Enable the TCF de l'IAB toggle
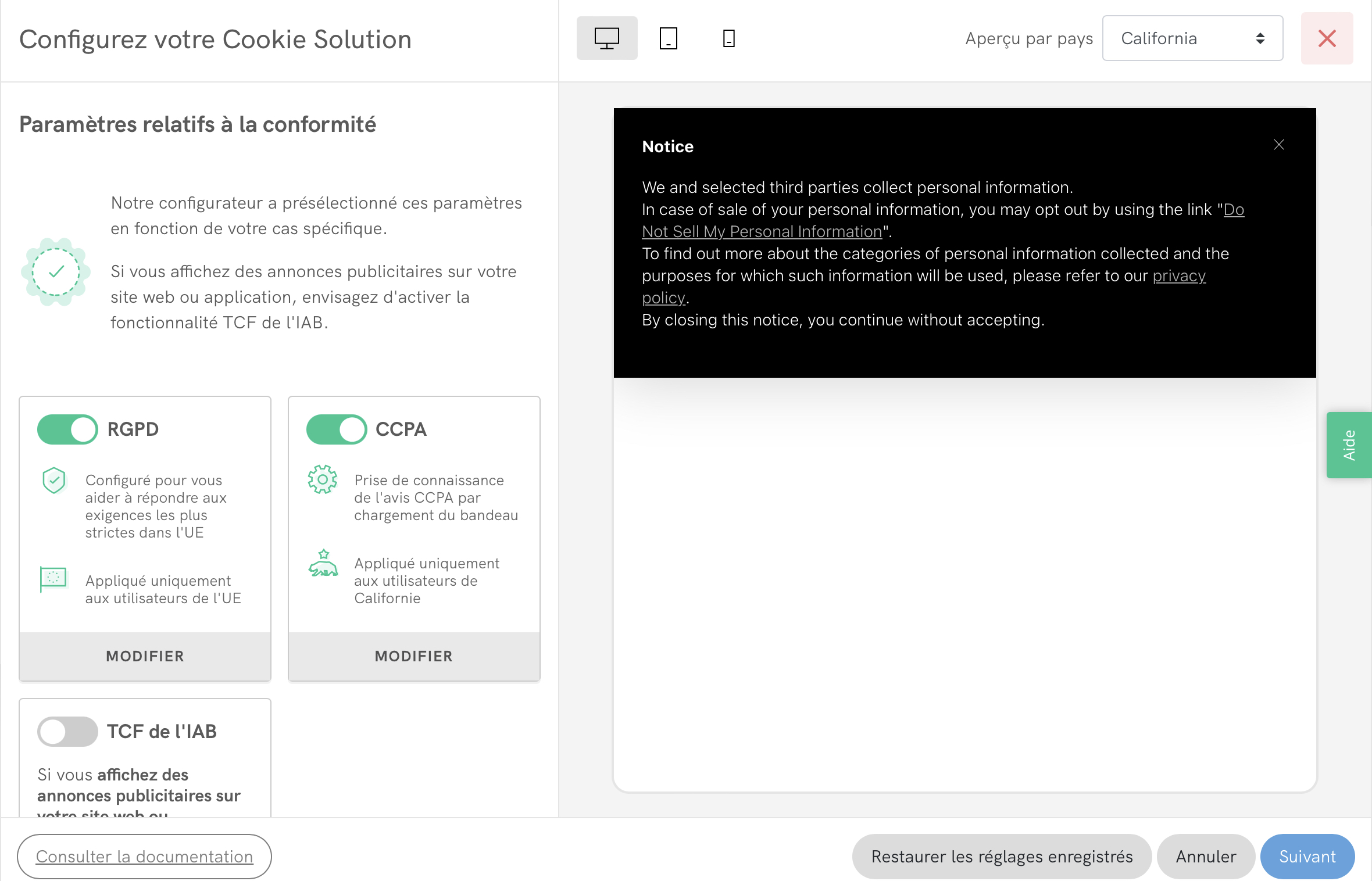This screenshot has height=881, width=1372. point(67,732)
